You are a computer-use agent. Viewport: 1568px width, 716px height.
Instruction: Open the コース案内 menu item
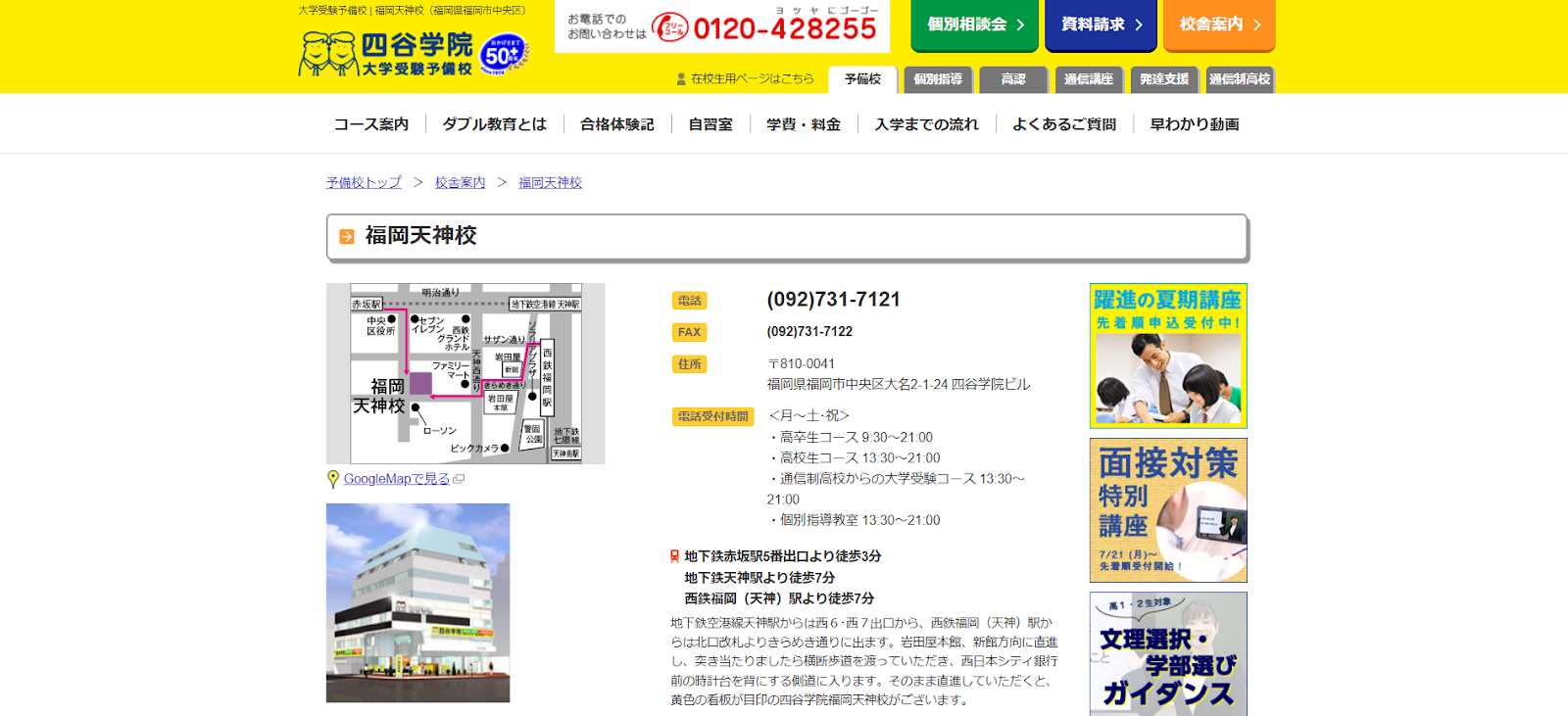pos(371,124)
